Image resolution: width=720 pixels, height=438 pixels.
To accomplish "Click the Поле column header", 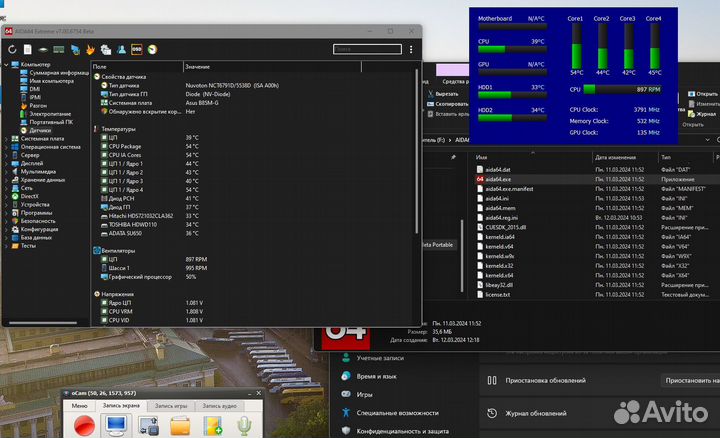I will 137,67.
